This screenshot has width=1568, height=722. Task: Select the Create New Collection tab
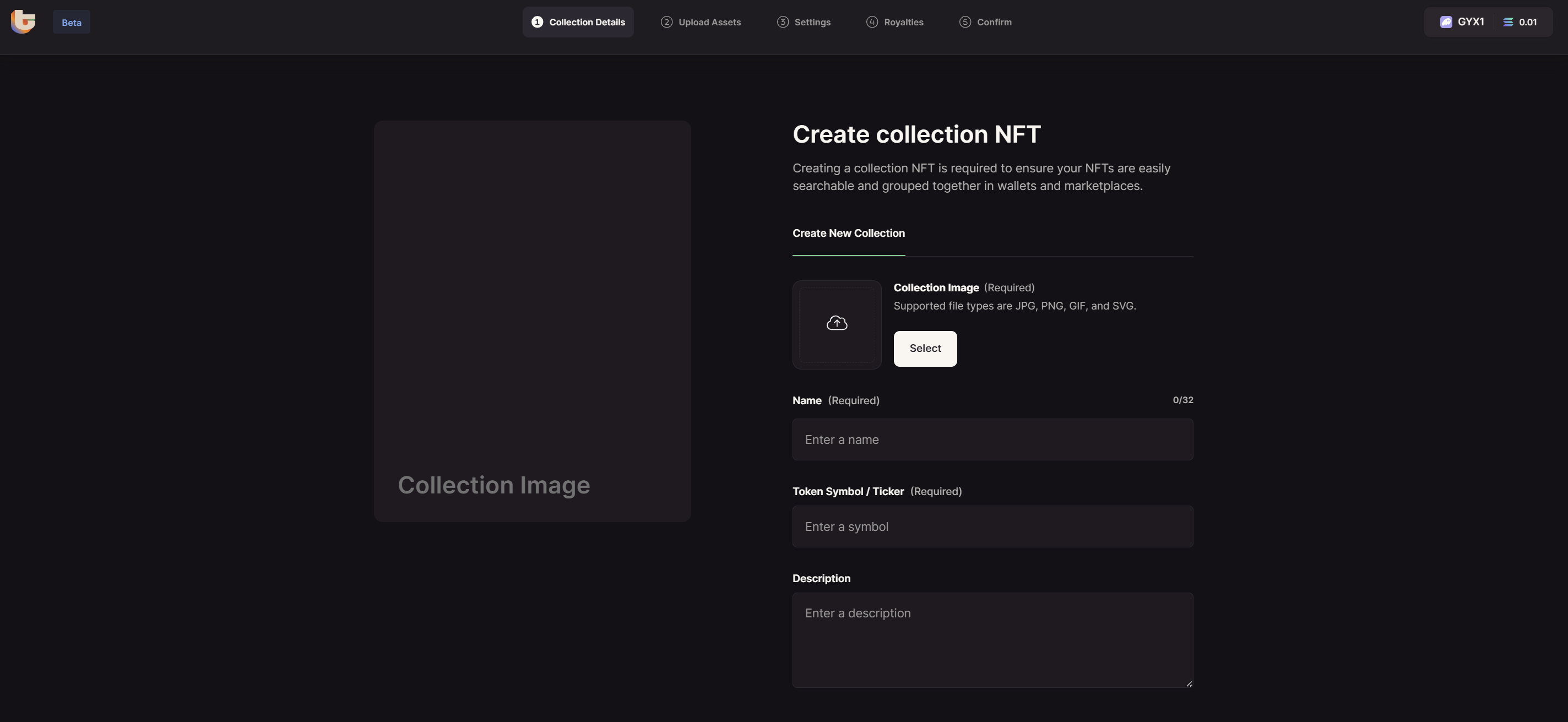pyautogui.click(x=848, y=233)
